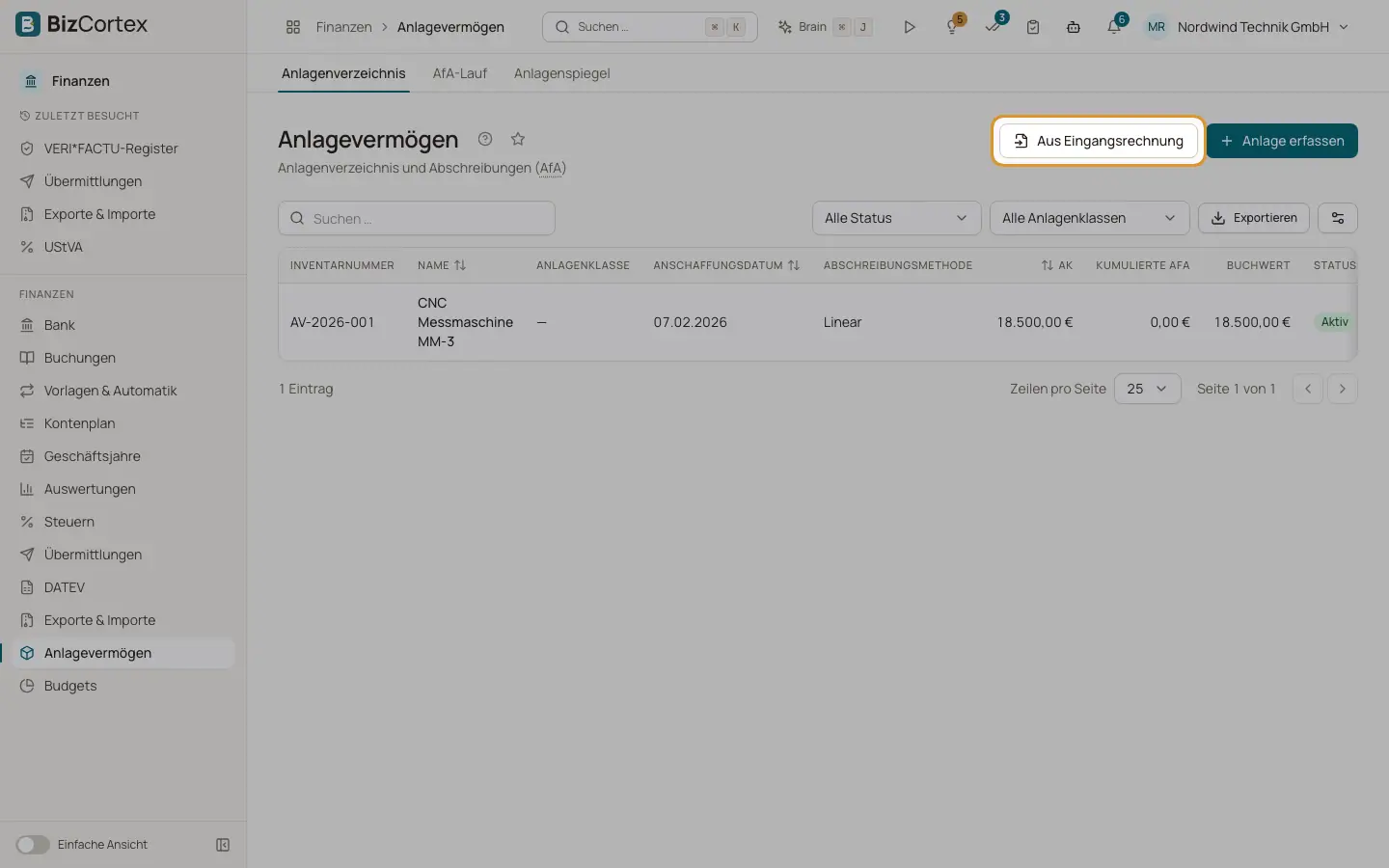Open the checkmark tasks icon with badge 3
Screen dimensions: 1389x868
pyautogui.click(x=993, y=27)
